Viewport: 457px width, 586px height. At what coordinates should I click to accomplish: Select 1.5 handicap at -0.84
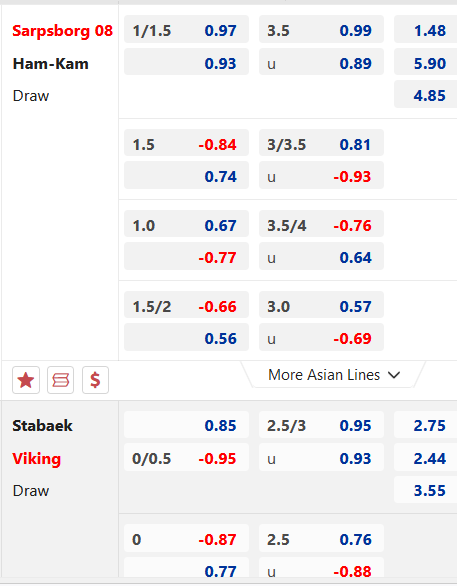pos(186,143)
